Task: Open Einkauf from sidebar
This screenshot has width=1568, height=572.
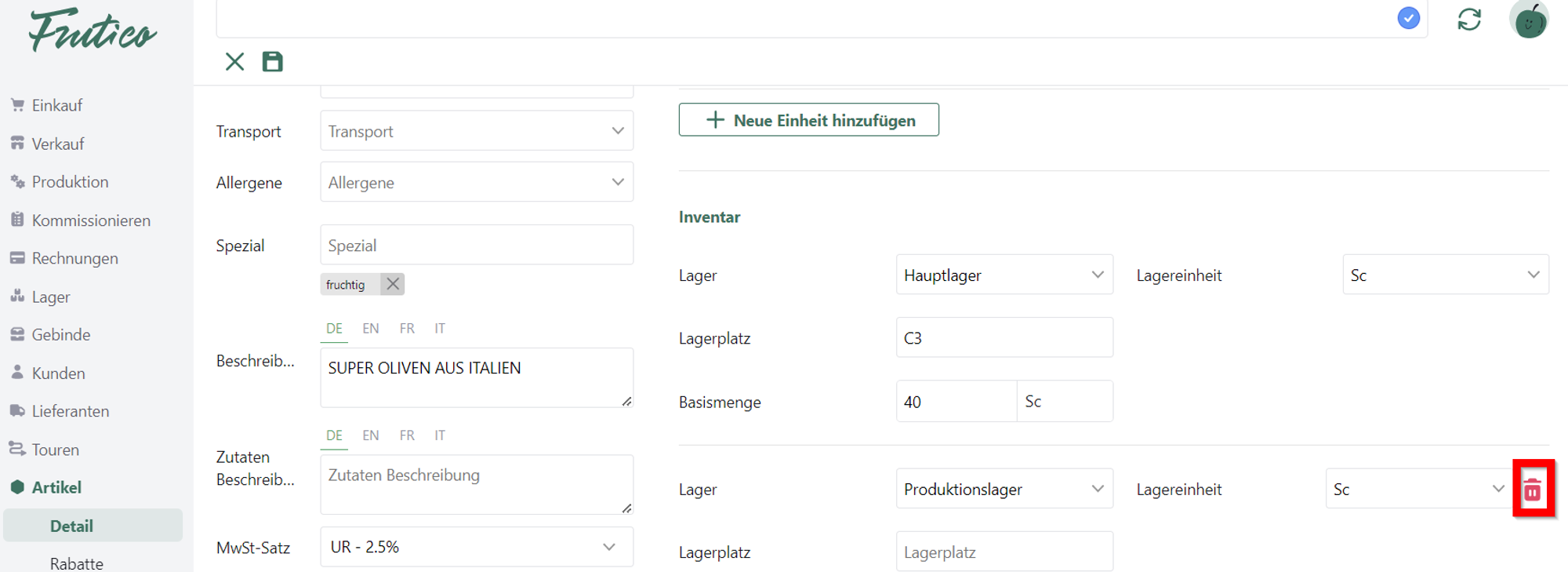Action: (x=56, y=105)
